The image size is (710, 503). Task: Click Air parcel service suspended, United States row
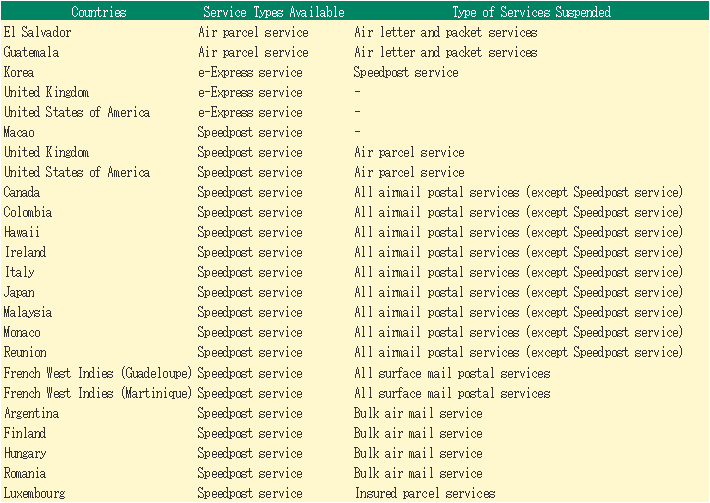pyautogui.click(x=409, y=172)
